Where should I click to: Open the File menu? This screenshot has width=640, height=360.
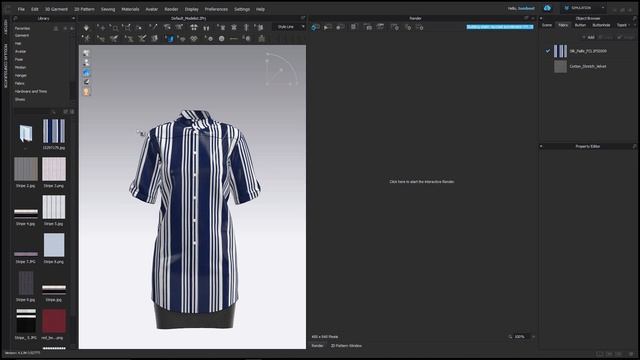pyautogui.click(x=21, y=9)
